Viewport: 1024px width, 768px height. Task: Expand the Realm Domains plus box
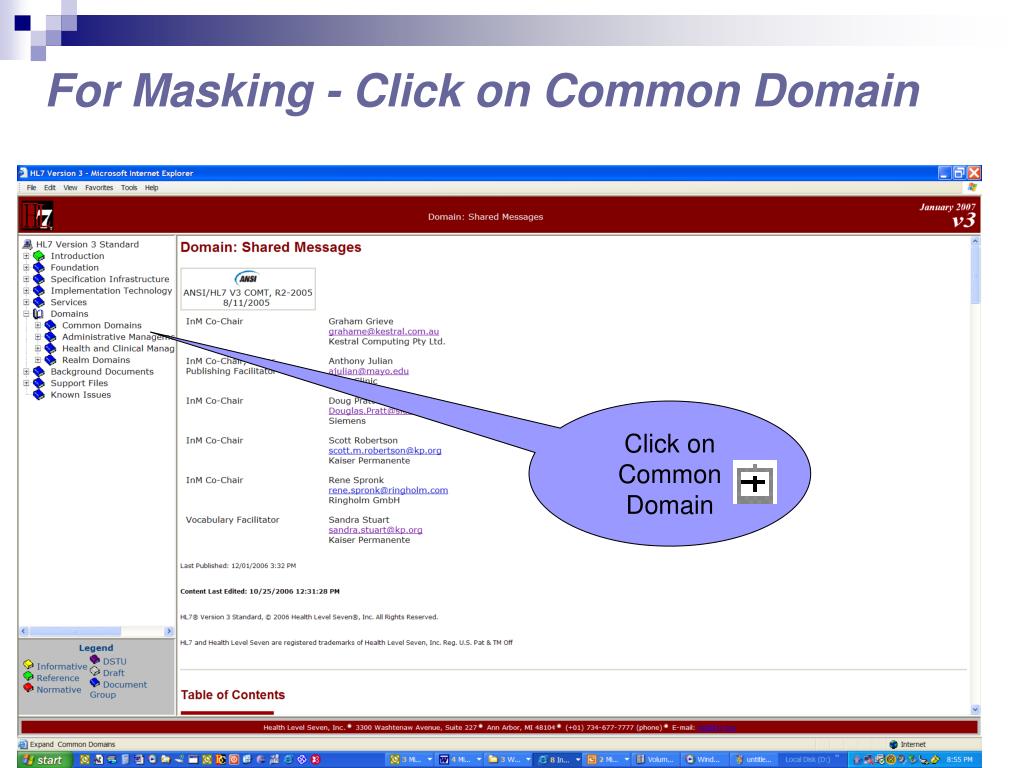point(38,360)
